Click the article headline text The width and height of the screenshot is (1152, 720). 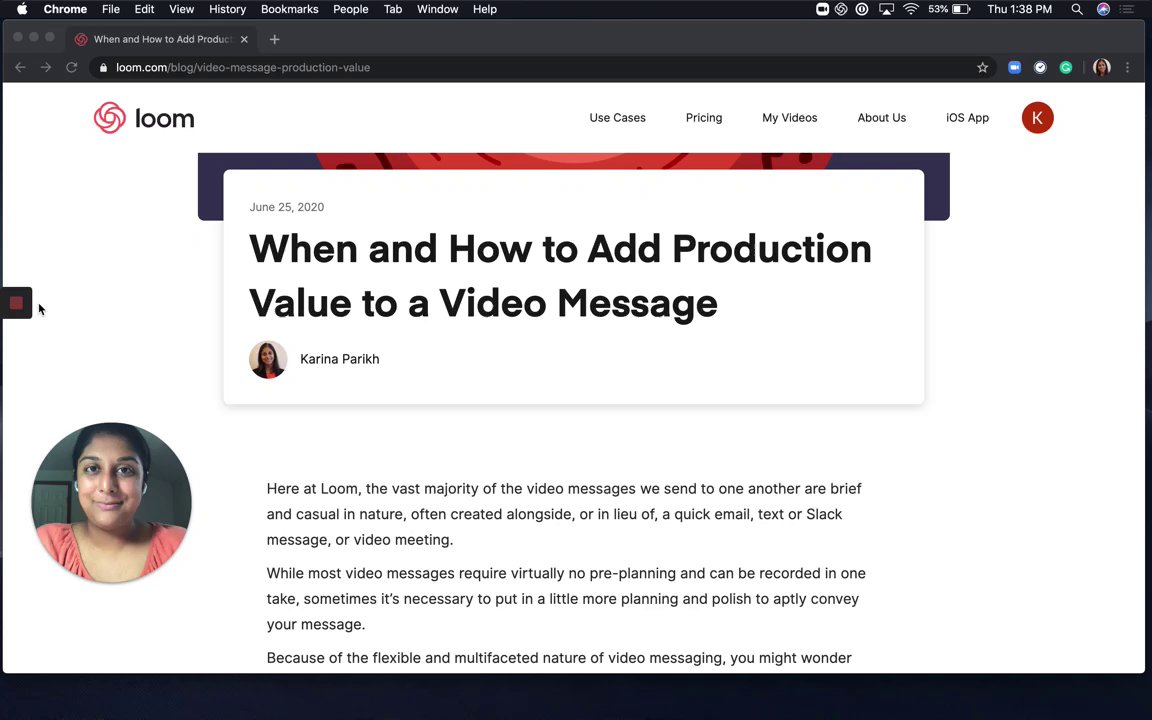click(x=560, y=276)
